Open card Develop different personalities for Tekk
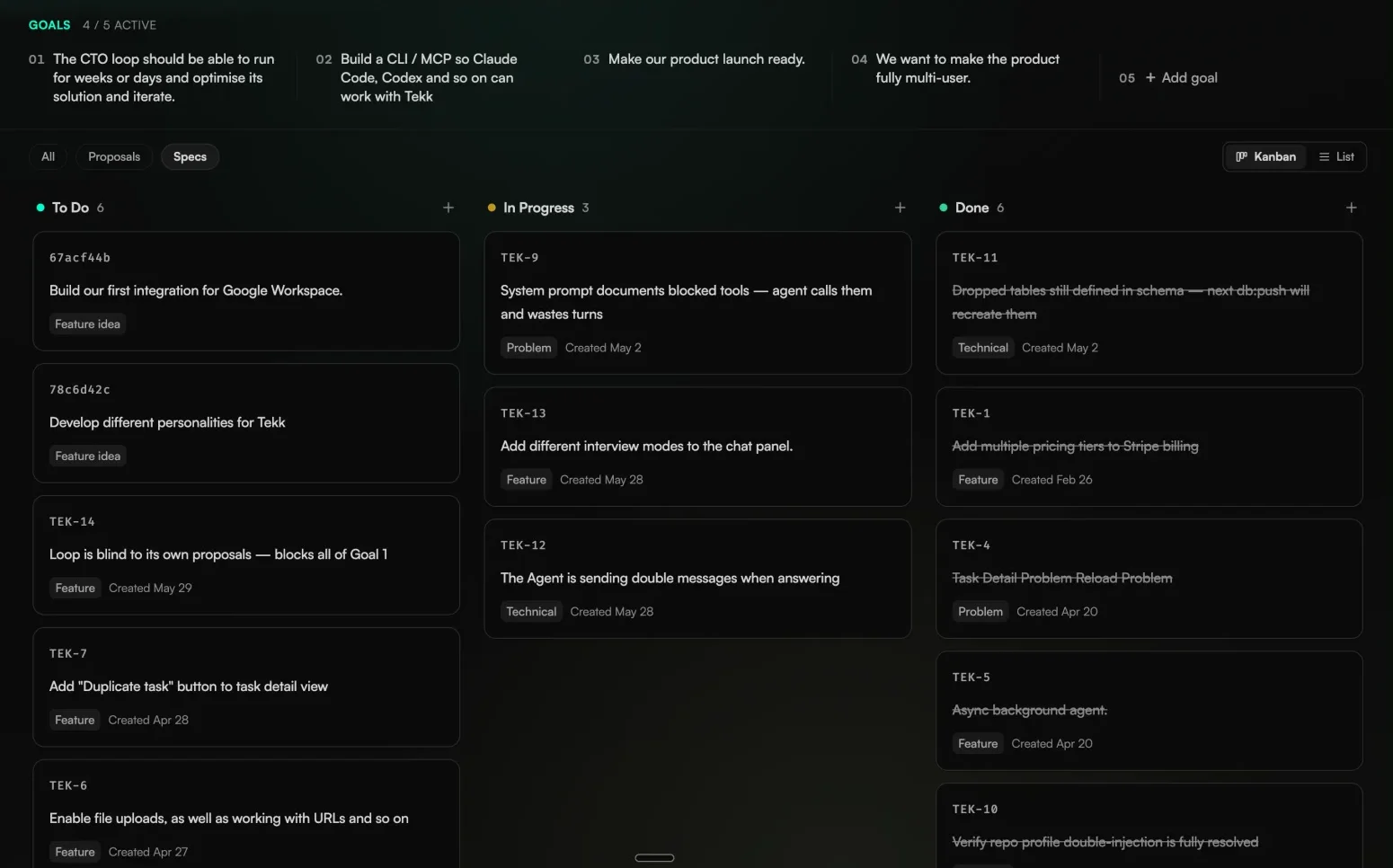This screenshot has height=868, width=1393. click(x=246, y=423)
